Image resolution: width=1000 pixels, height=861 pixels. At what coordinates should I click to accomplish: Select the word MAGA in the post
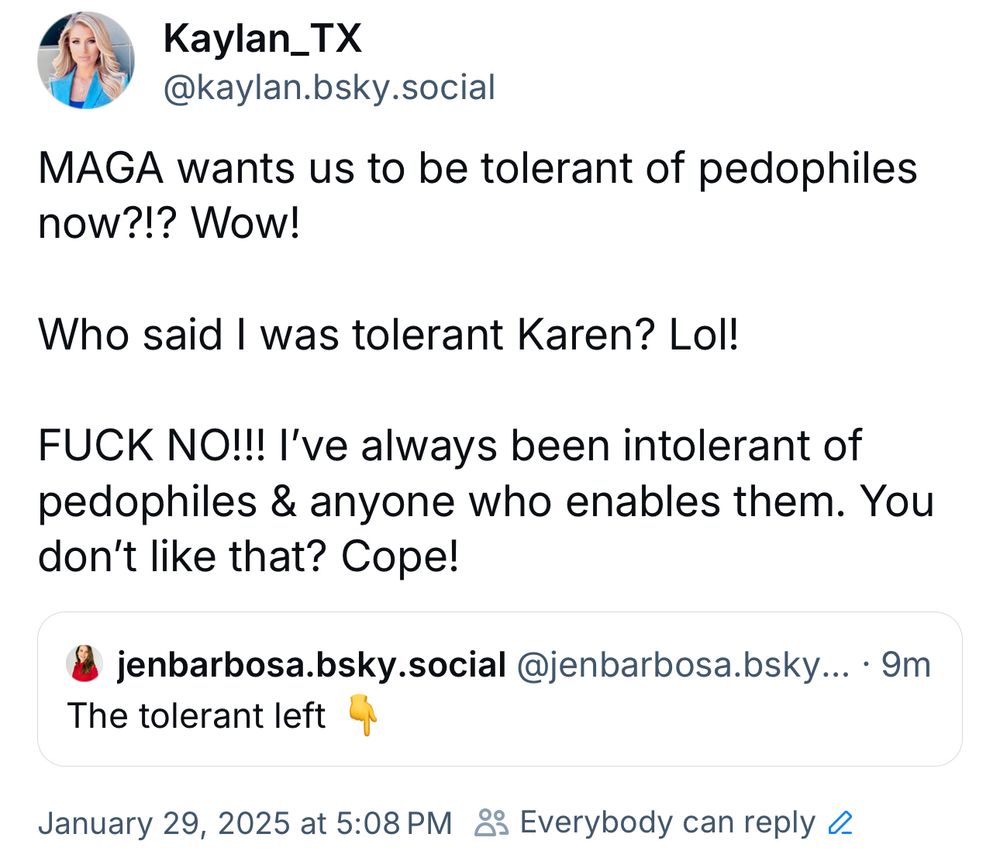click(x=102, y=168)
